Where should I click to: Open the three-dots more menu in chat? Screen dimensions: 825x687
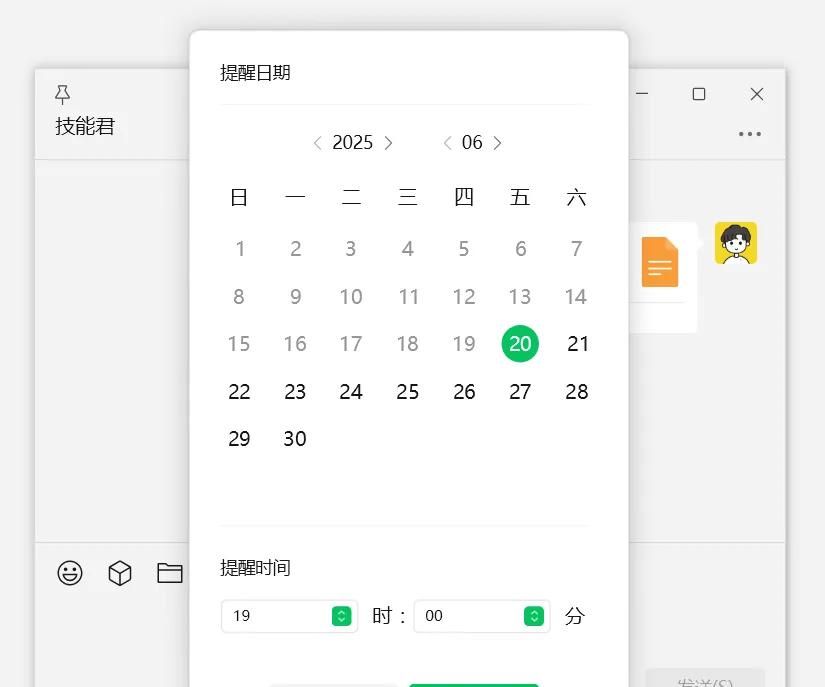(x=750, y=134)
